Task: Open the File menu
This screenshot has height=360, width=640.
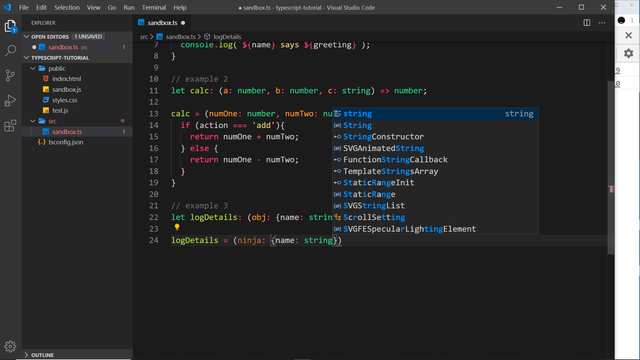Action: tap(24, 7)
